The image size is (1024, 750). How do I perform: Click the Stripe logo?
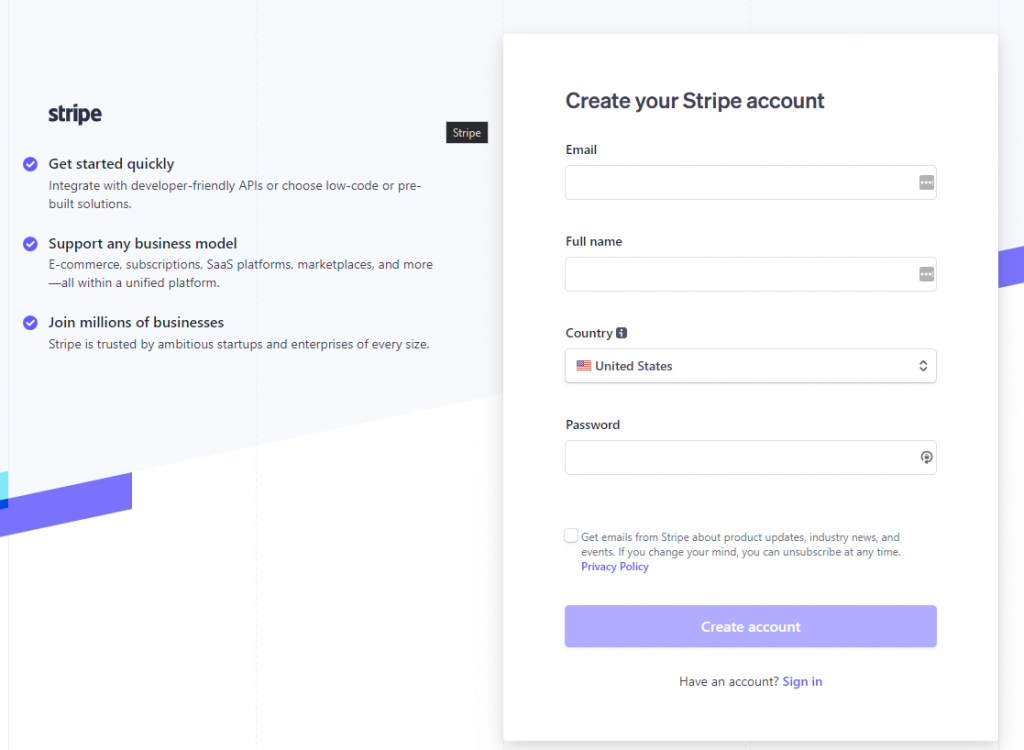75,114
